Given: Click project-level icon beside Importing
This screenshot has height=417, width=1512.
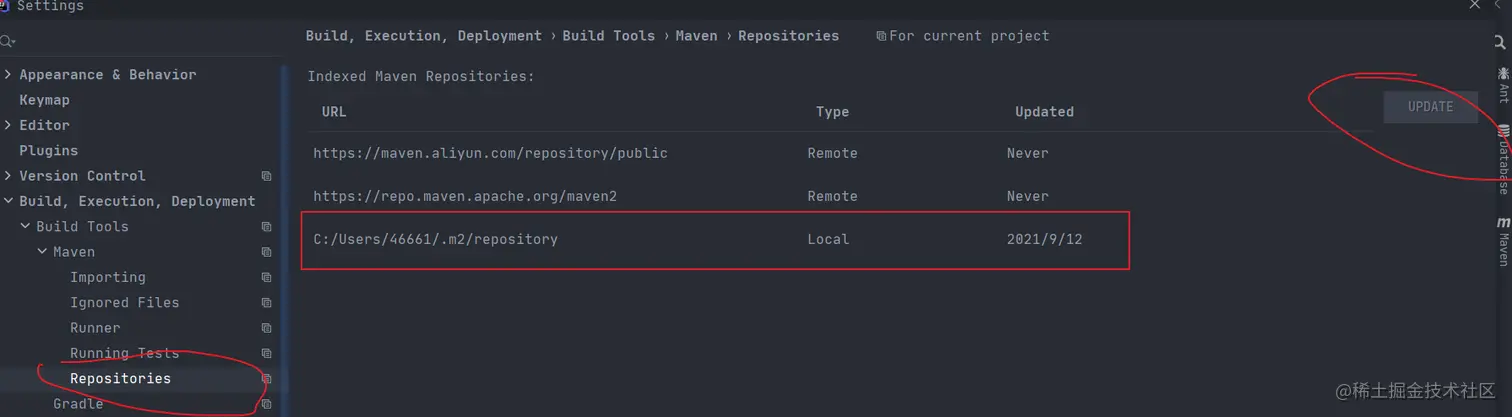Looking at the screenshot, I should [x=266, y=277].
